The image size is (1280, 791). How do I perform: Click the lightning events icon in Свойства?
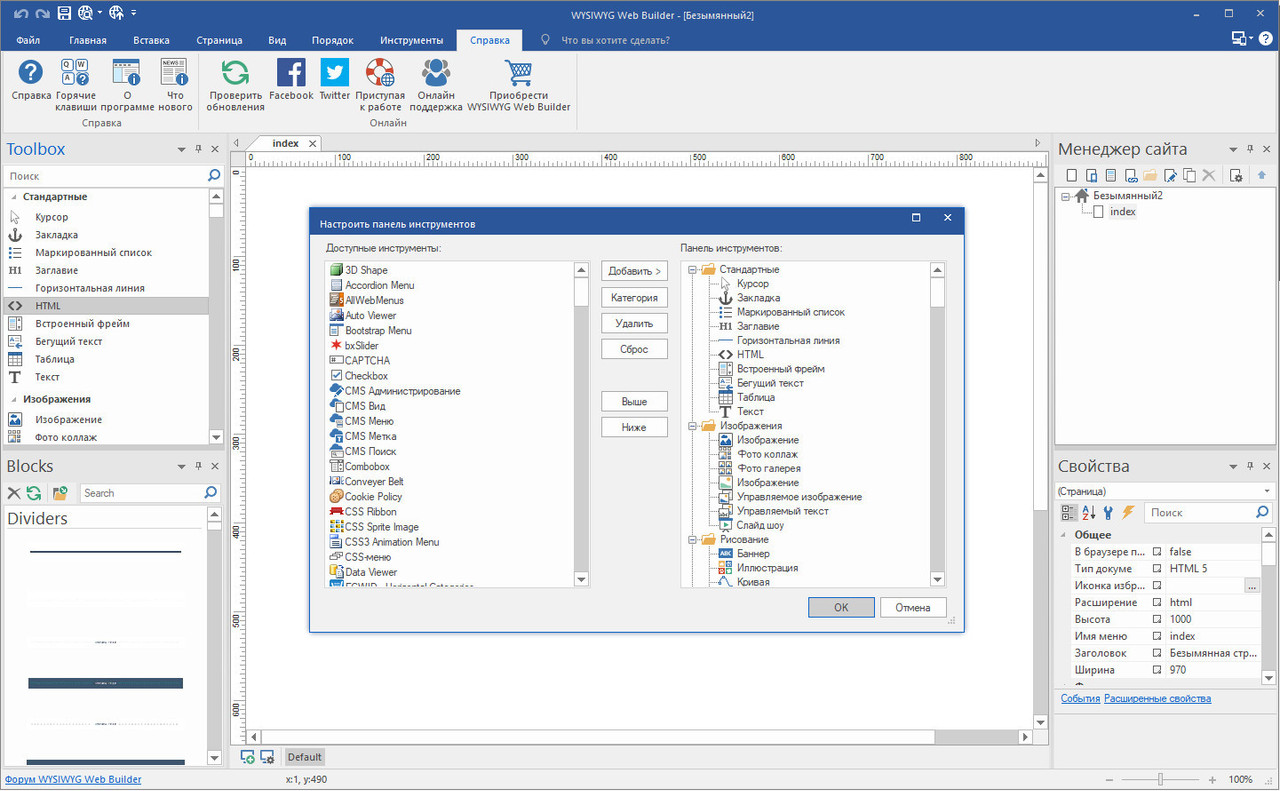tap(1128, 512)
